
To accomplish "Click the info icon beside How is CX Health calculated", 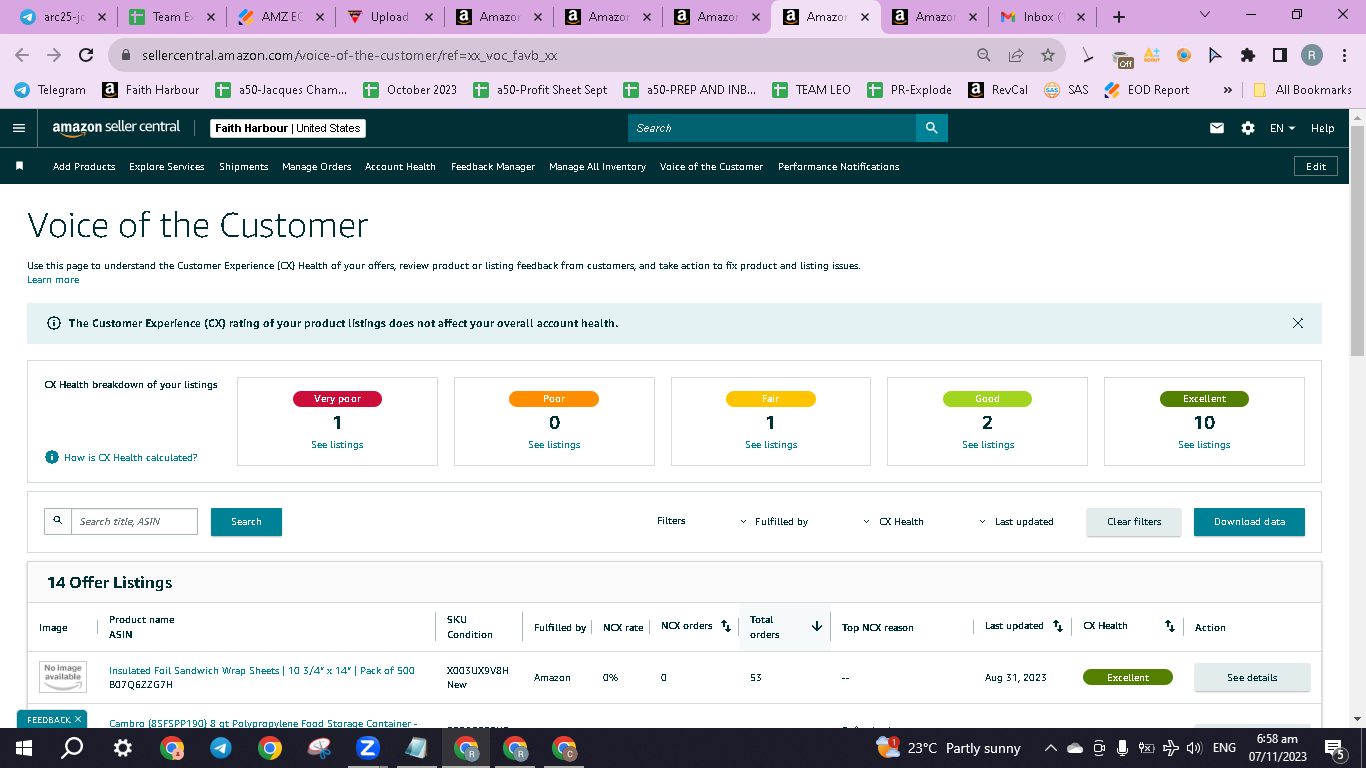I will (52, 457).
